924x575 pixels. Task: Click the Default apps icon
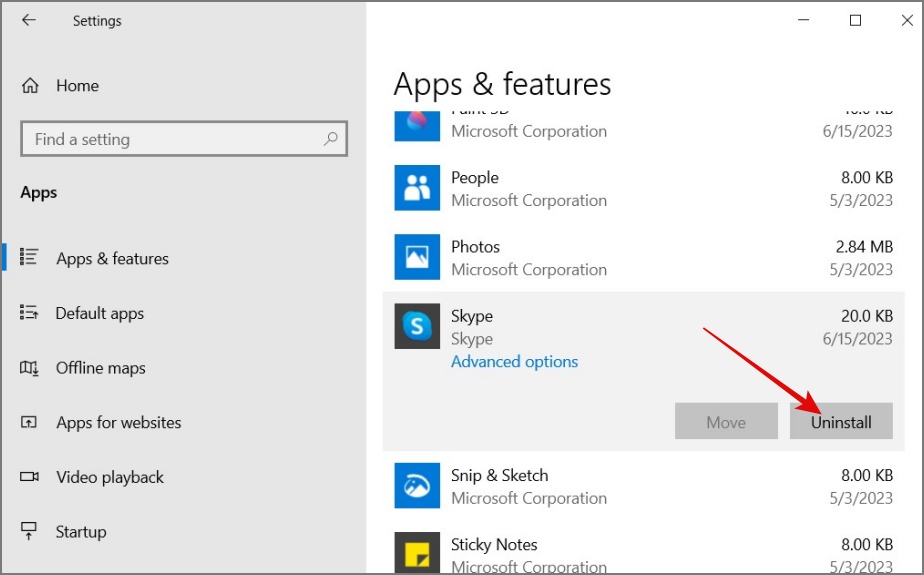point(29,312)
